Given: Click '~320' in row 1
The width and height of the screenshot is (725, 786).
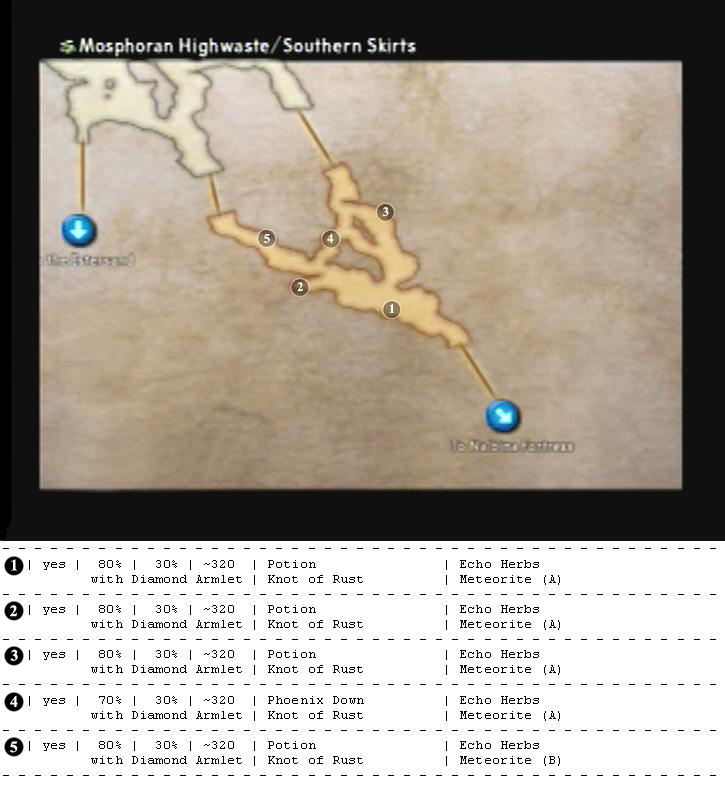Looking at the screenshot, I should click(219, 564).
